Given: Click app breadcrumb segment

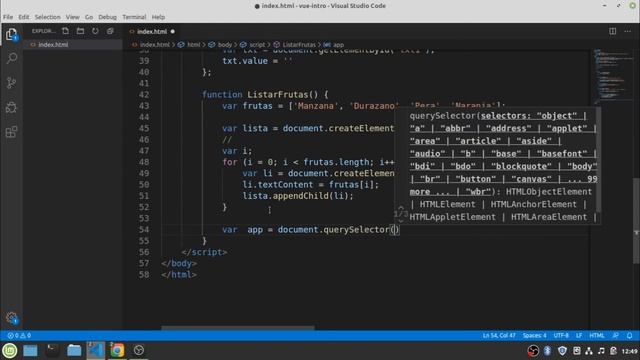Looking at the screenshot, I should [x=338, y=45].
